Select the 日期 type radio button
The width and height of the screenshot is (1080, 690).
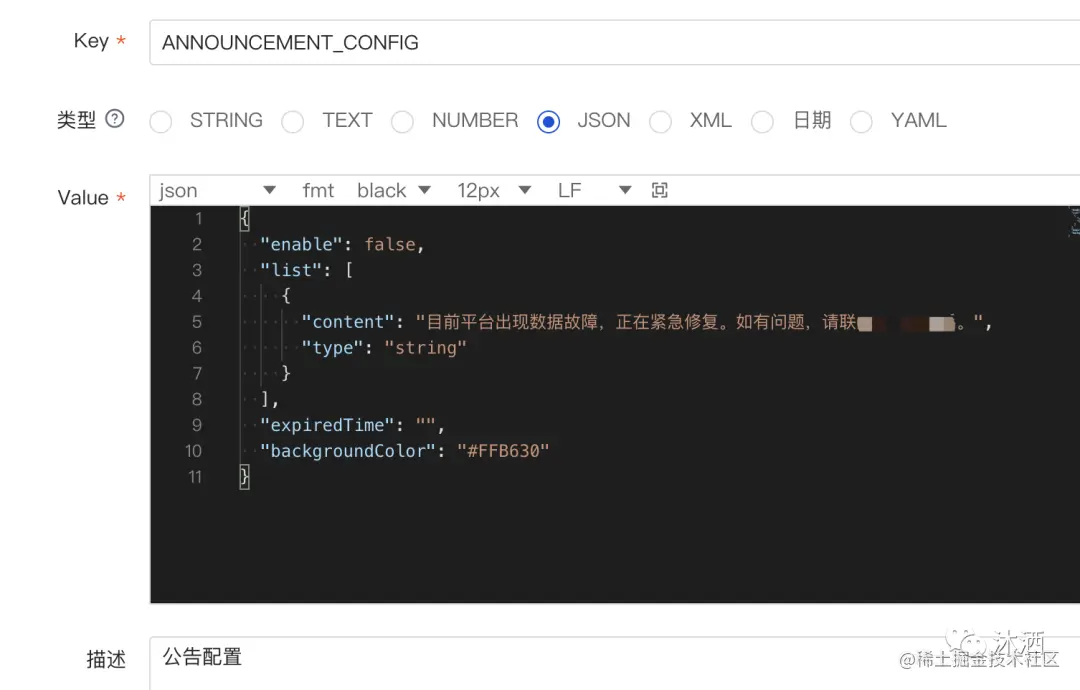[762, 122]
